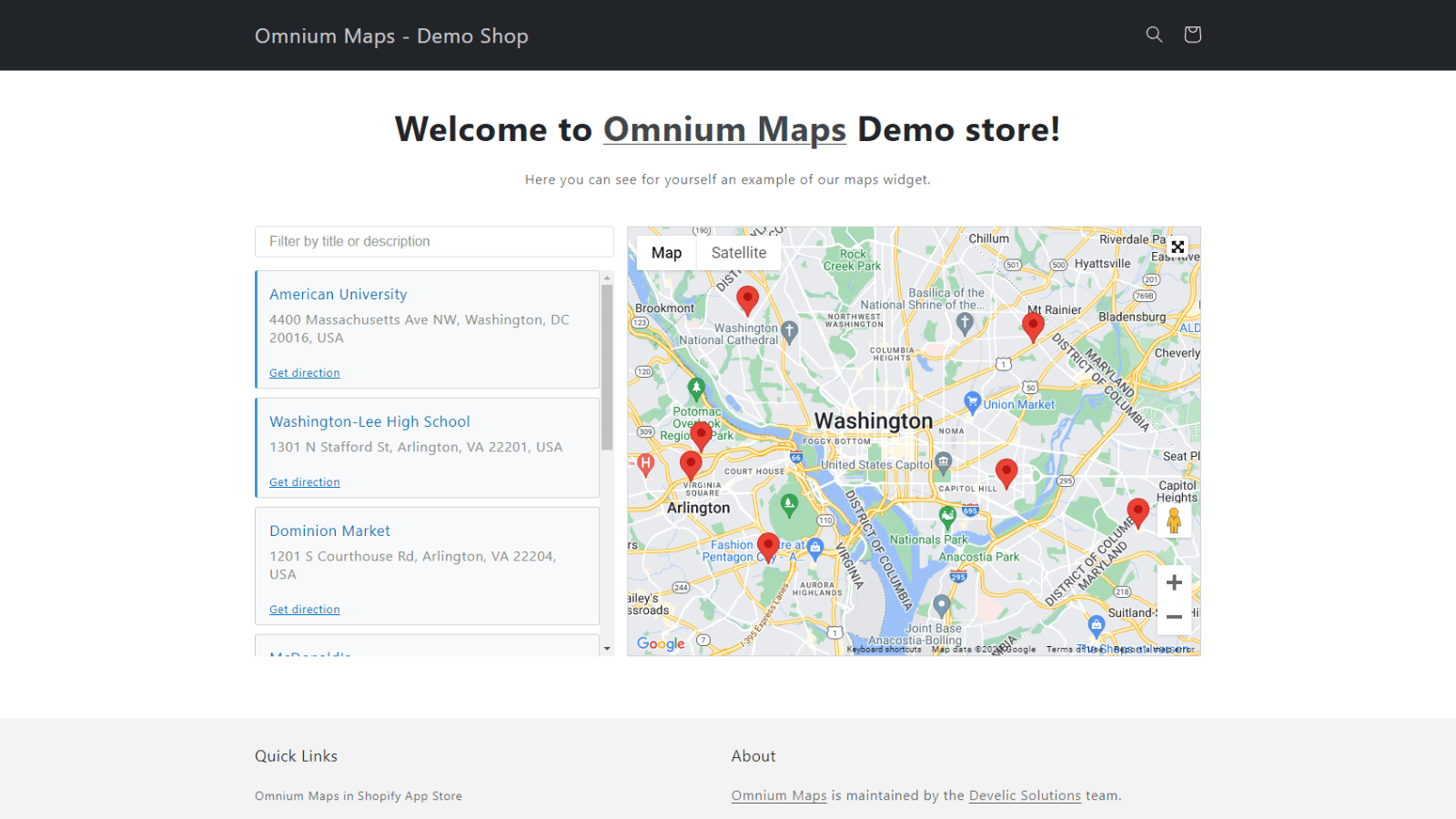
Task: Switch to the Satellite map view
Action: [739, 252]
